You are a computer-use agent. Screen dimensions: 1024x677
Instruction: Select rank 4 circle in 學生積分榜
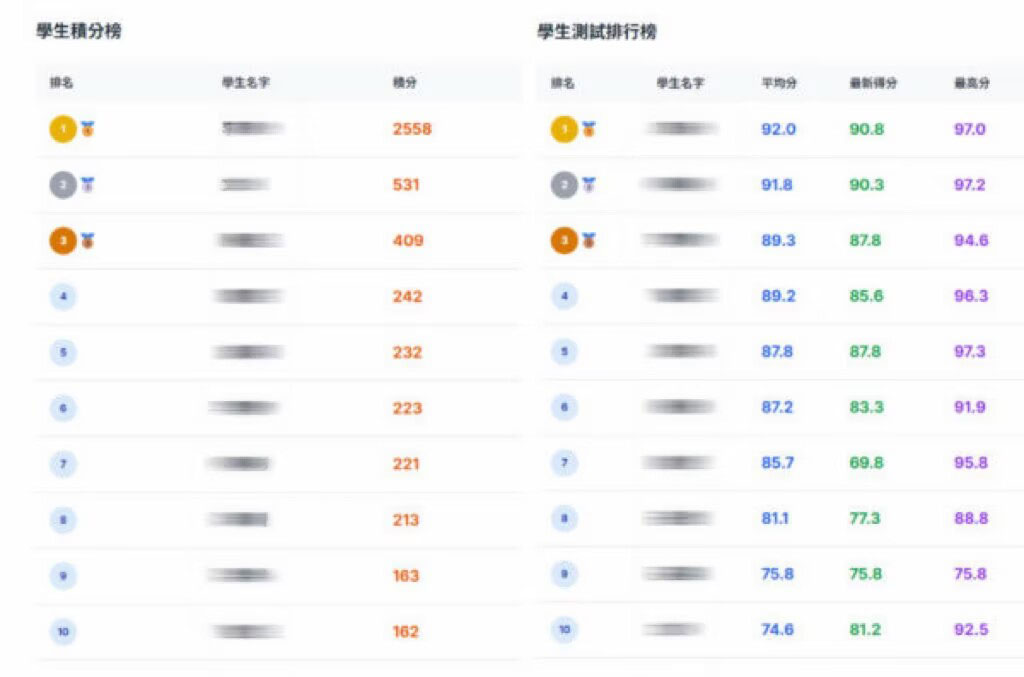pyautogui.click(x=63, y=296)
